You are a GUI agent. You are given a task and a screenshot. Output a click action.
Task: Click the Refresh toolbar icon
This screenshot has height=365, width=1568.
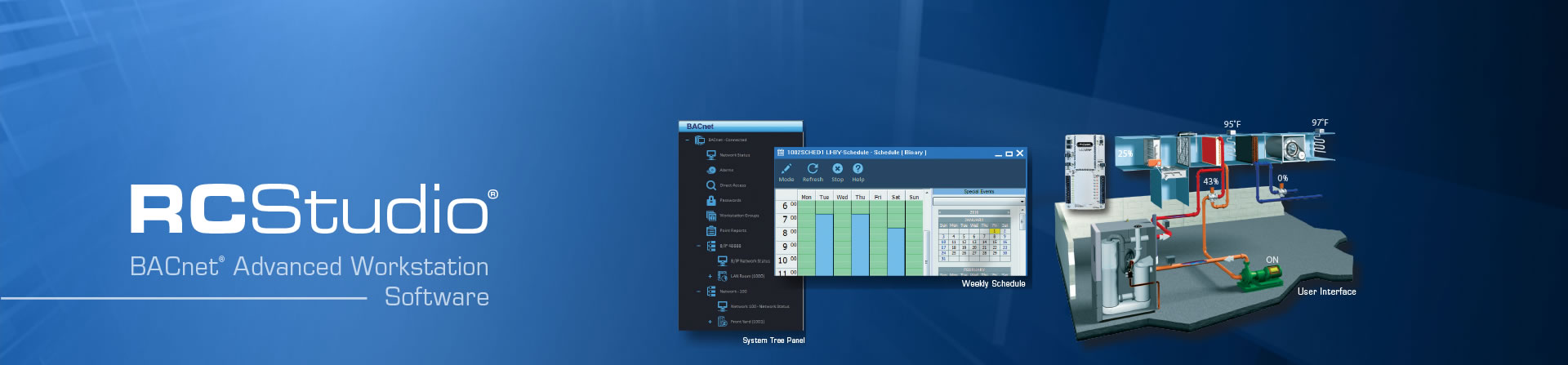[x=813, y=172]
